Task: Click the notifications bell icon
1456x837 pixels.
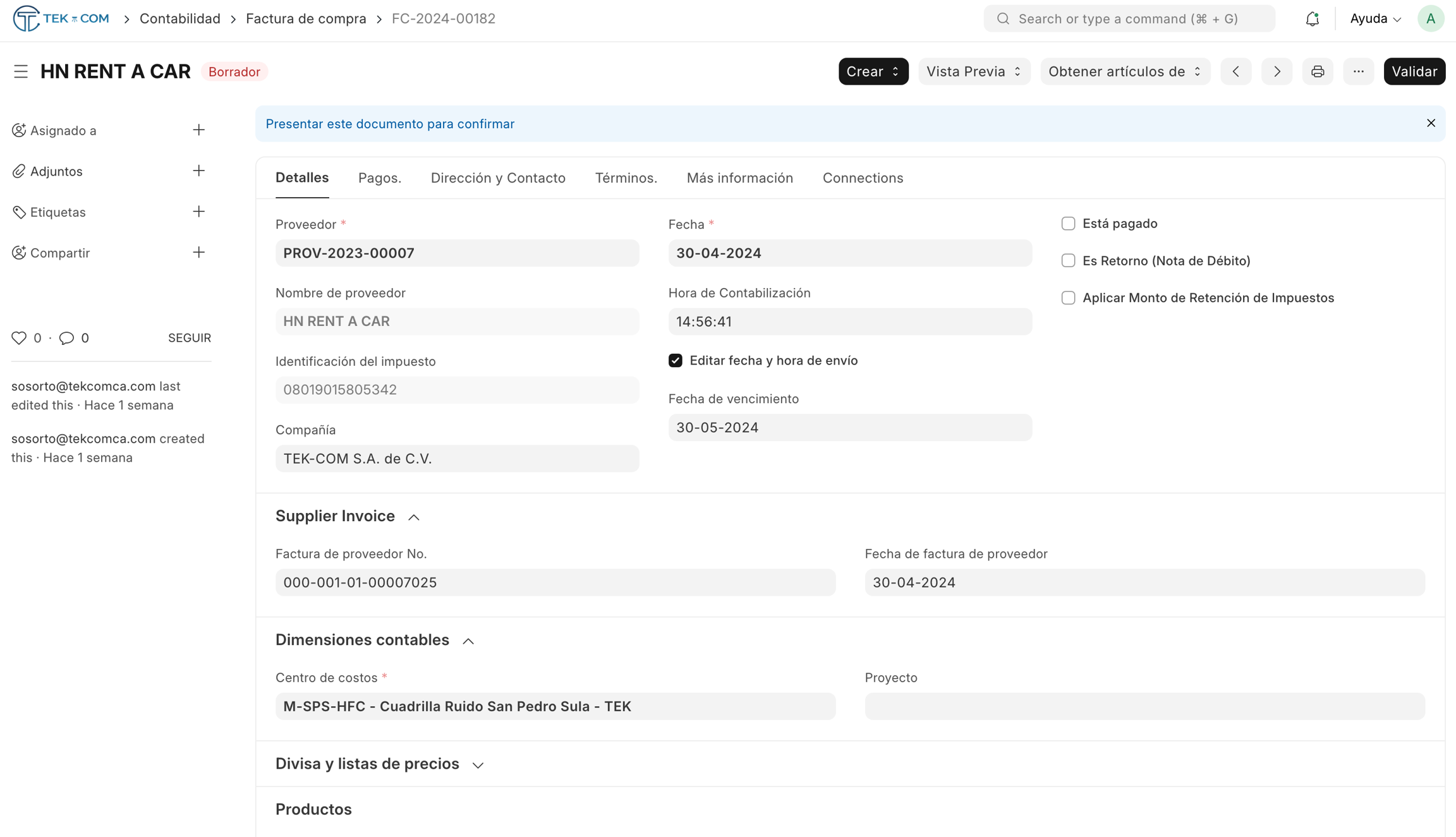Action: click(x=1312, y=19)
